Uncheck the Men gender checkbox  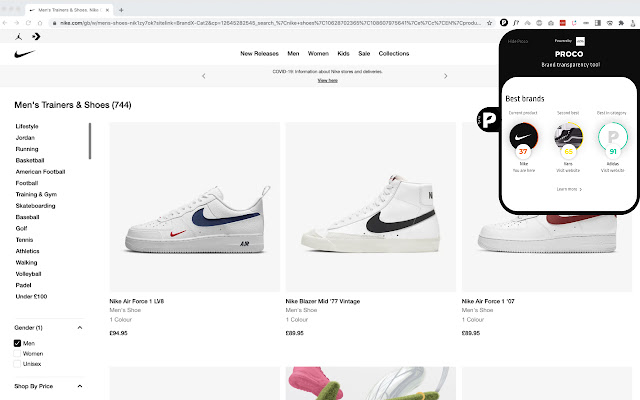(x=17, y=343)
